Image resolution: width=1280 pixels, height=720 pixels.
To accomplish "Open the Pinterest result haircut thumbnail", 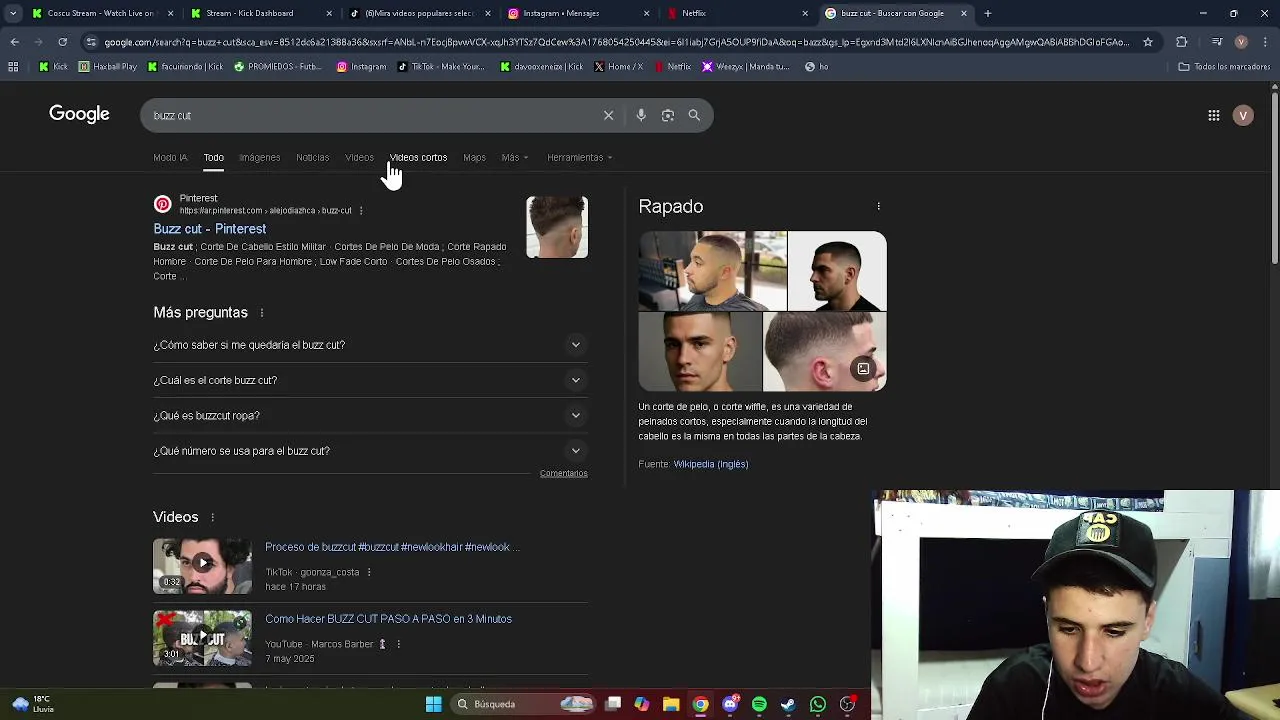I will pyautogui.click(x=557, y=227).
